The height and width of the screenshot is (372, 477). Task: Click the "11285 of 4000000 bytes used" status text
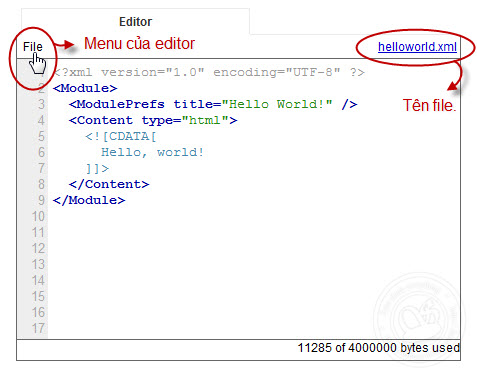378,348
